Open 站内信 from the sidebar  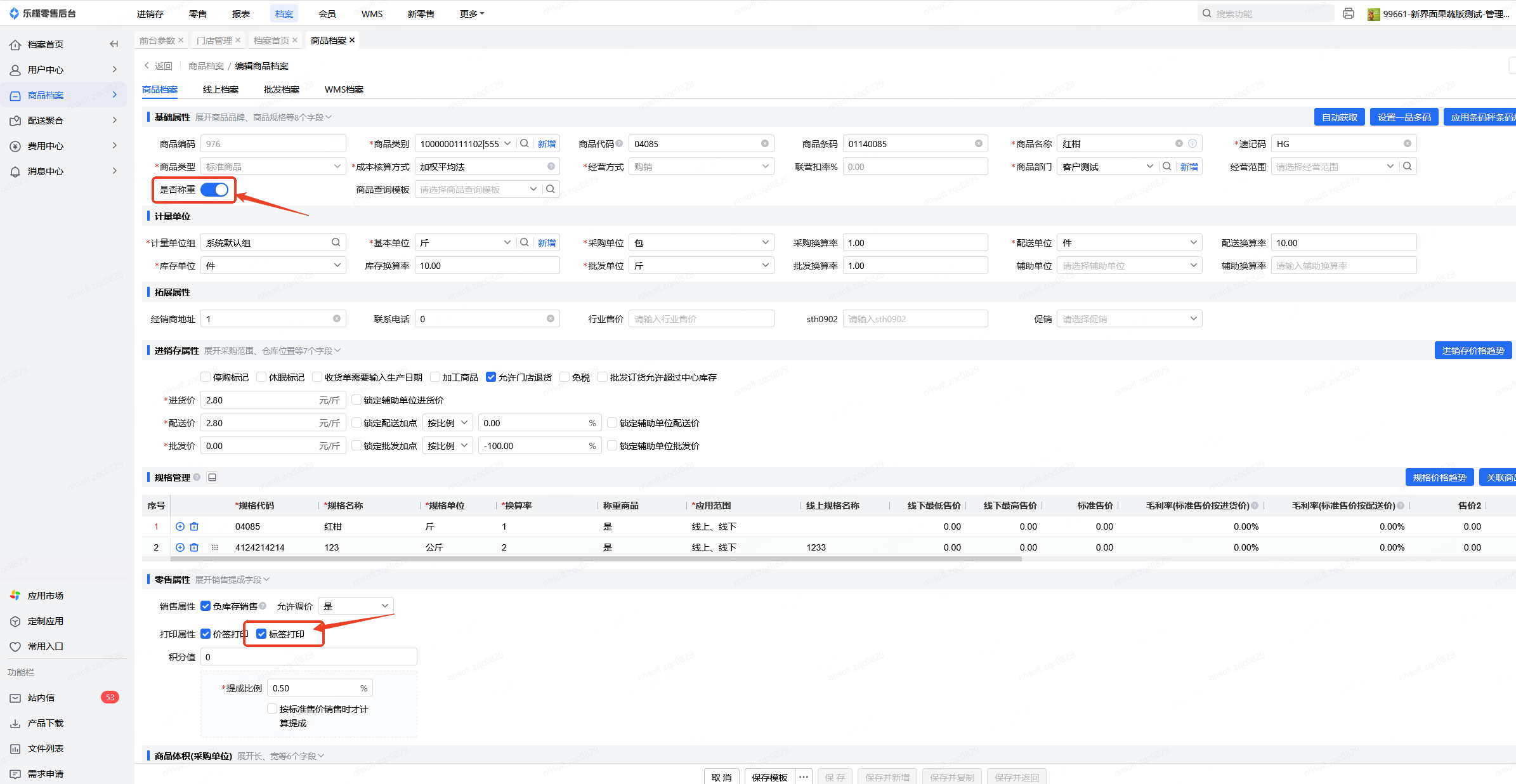(x=41, y=698)
